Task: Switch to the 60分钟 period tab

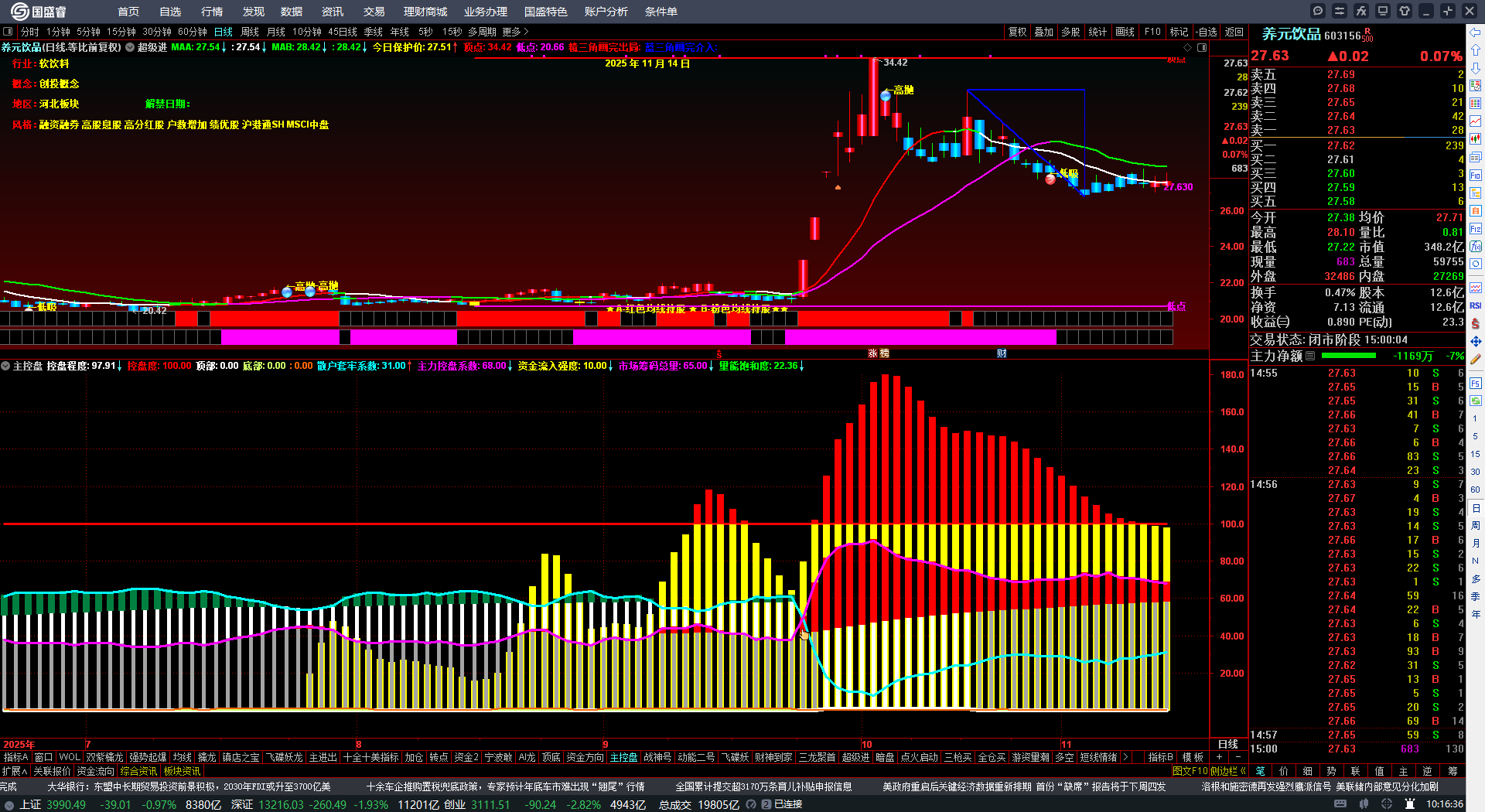Action: point(193,32)
